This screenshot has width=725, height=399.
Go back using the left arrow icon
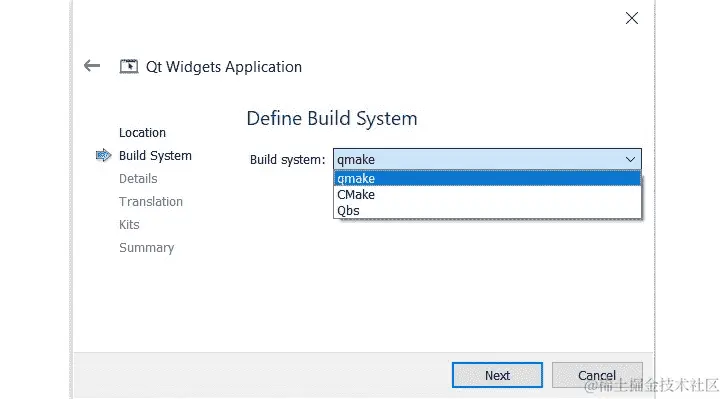92,66
